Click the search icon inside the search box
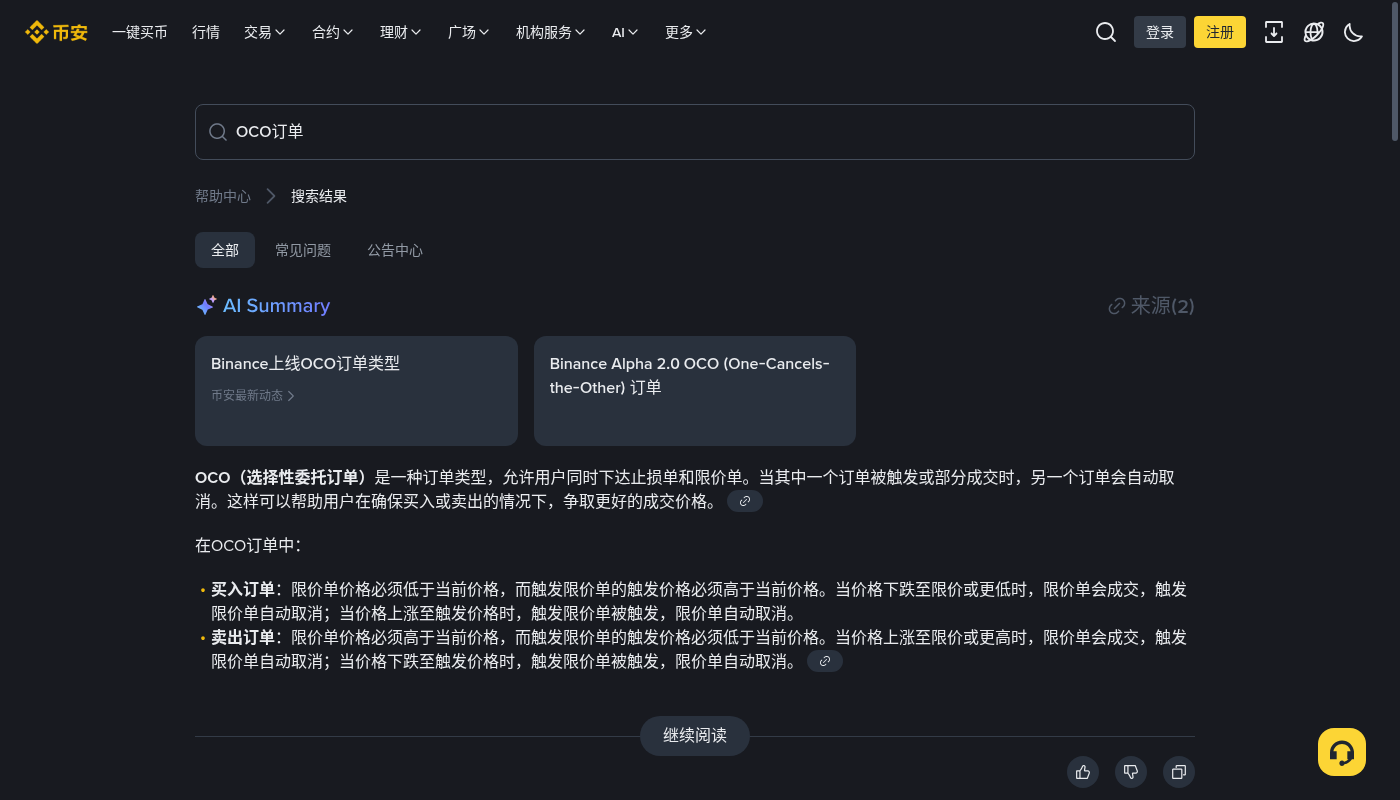Screen dimensions: 1400x800 [x=218, y=132]
